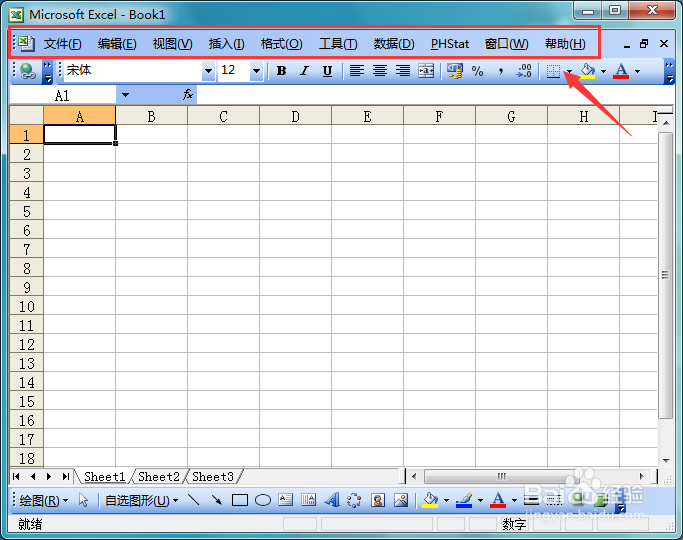
Task: Open the 数据(D) menu
Action: coord(394,44)
